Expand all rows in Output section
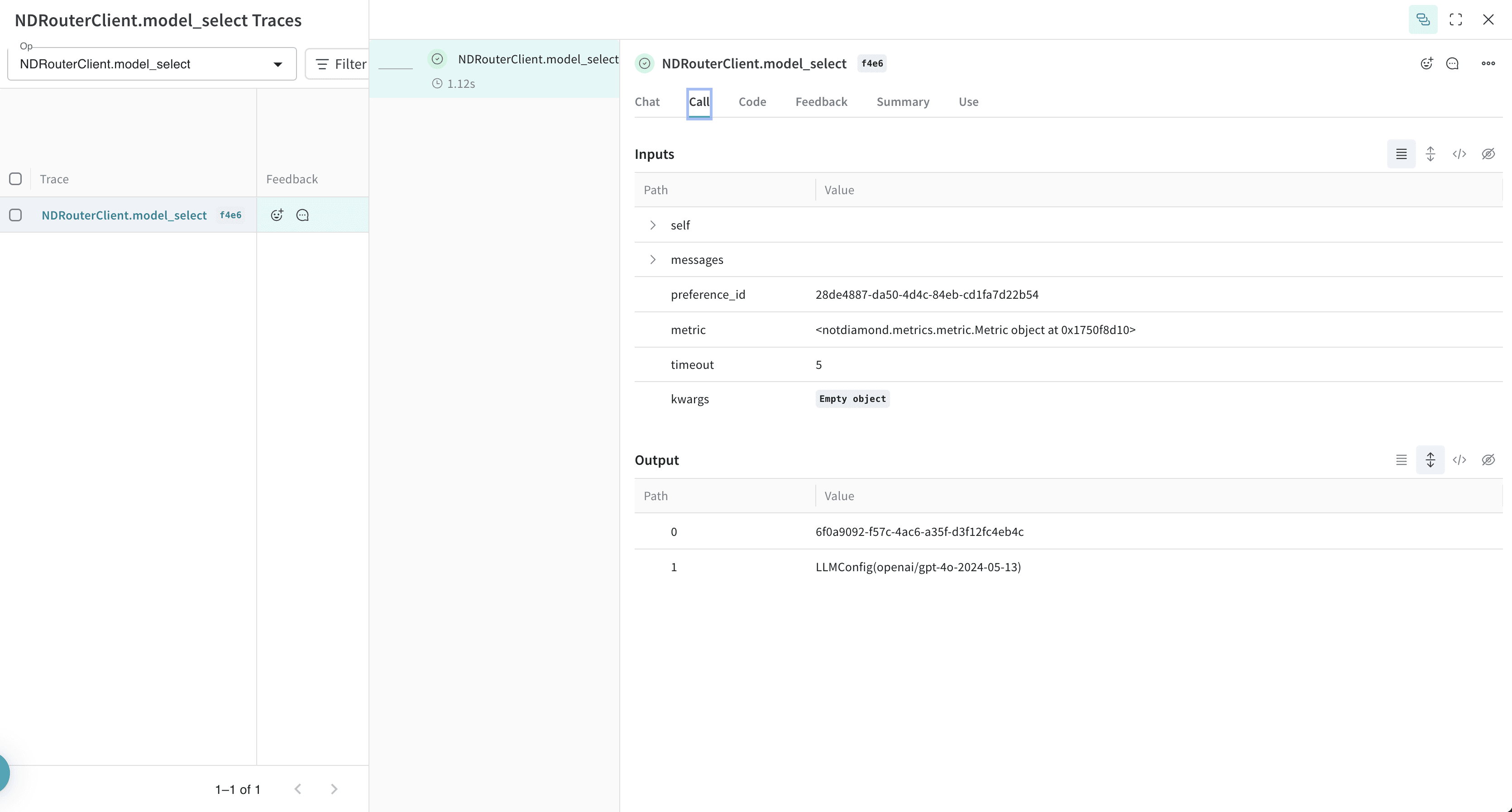The image size is (1512, 812). 1431,460
